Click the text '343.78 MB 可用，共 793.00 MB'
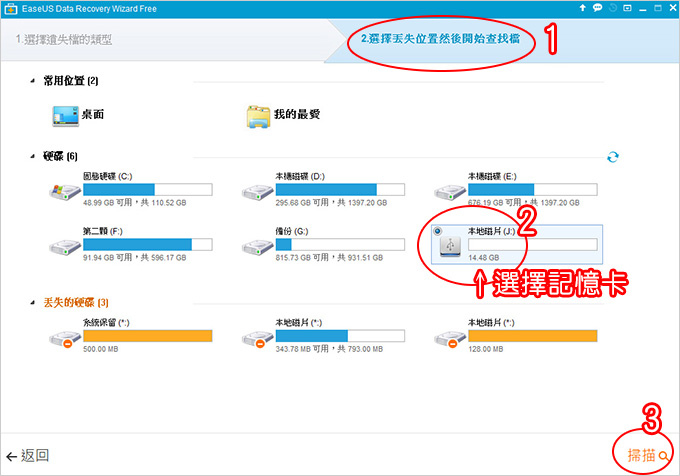The height and width of the screenshot is (476, 680). 329,349
